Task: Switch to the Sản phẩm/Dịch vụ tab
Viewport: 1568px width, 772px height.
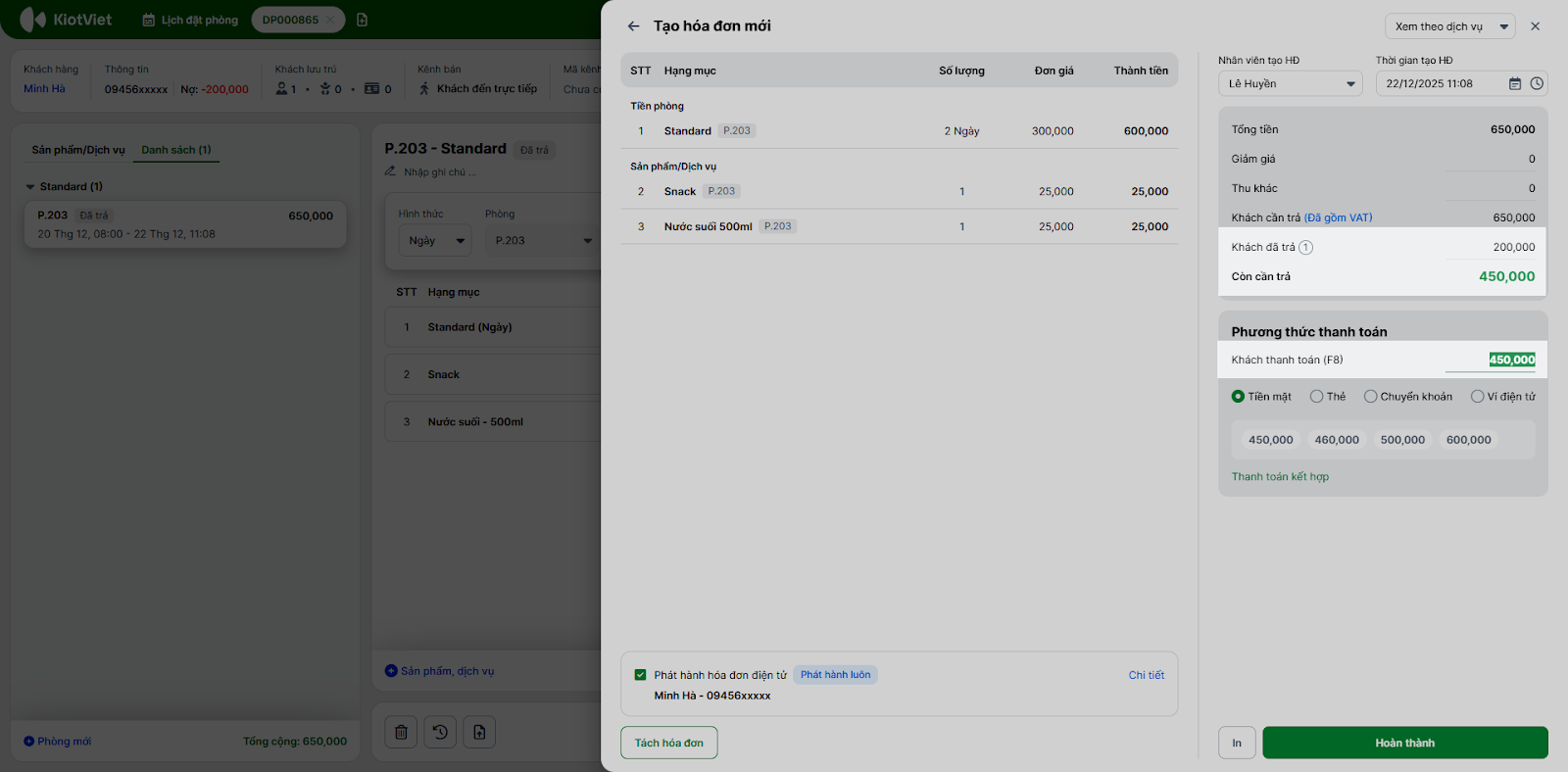Action: pos(78,150)
